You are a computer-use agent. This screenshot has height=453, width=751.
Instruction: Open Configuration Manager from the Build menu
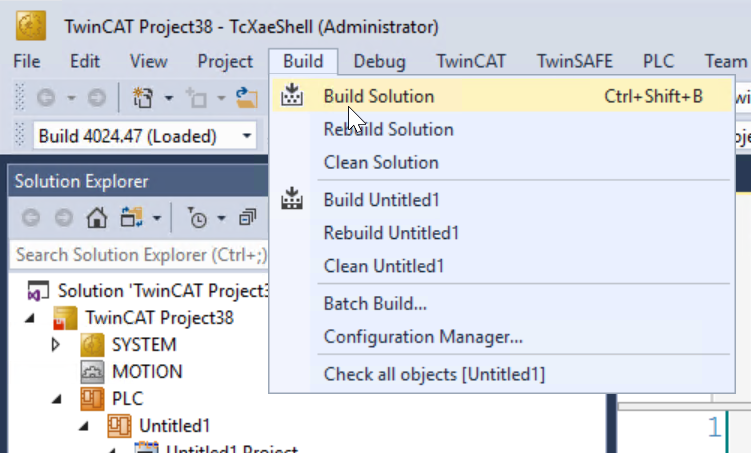point(423,337)
